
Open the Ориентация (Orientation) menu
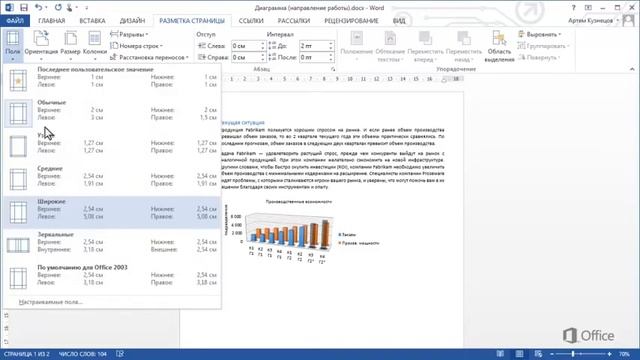point(41,45)
